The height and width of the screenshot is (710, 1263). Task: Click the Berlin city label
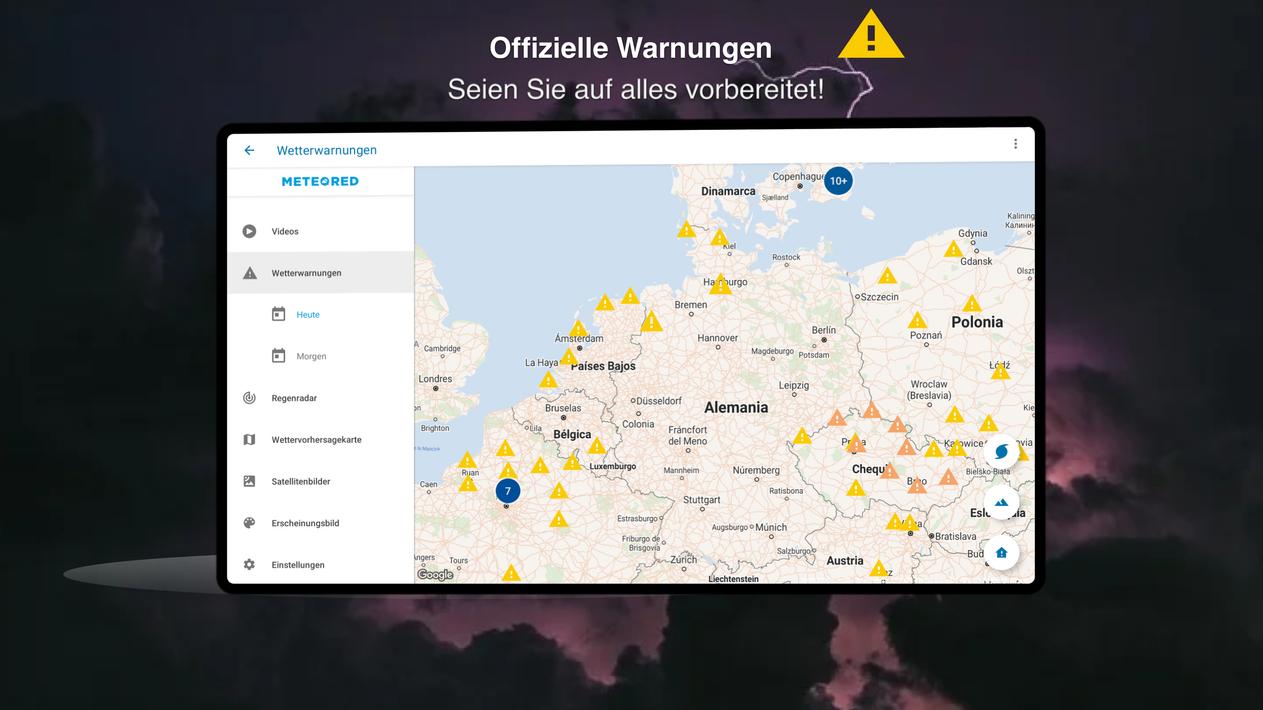pyautogui.click(x=824, y=330)
